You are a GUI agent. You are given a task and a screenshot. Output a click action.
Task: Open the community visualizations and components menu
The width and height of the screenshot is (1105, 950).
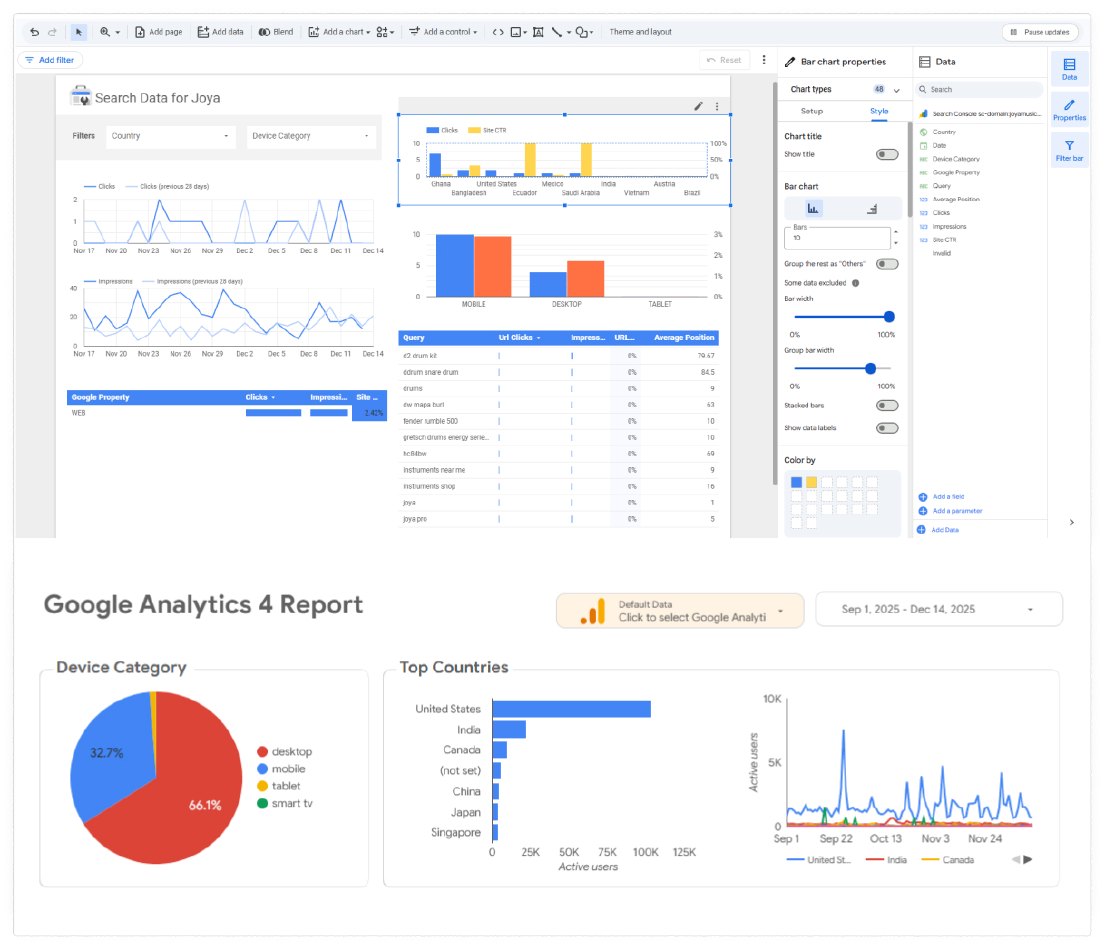385,32
